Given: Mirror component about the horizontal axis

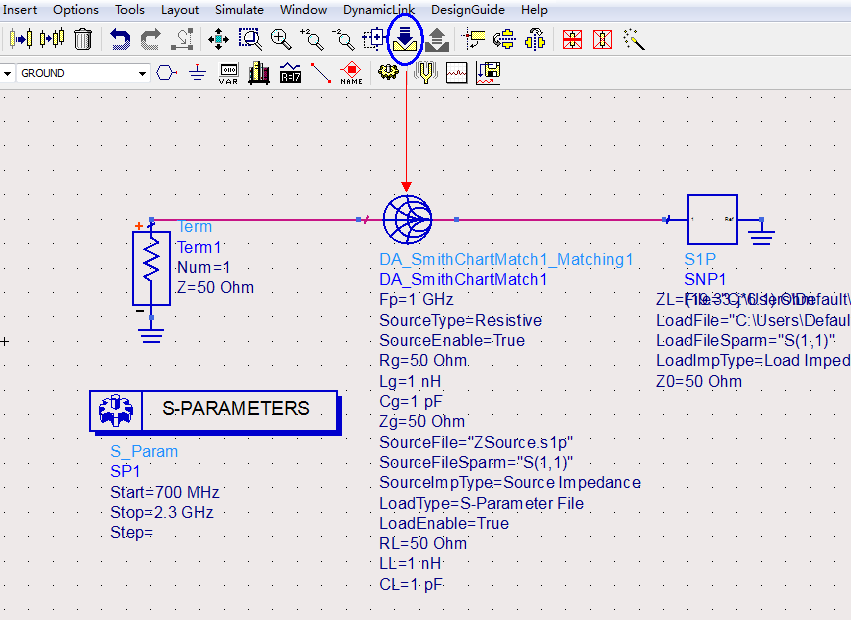Looking at the screenshot, I should (x=504, y=39).
